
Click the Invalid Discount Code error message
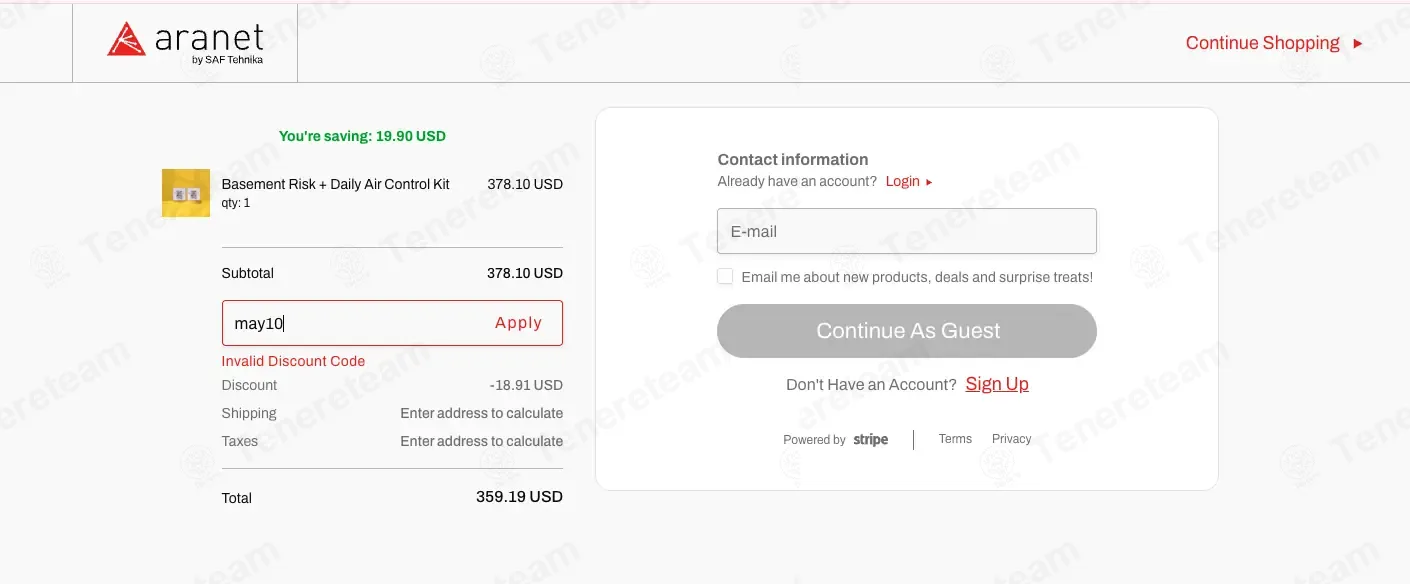(x=293, y=361)
